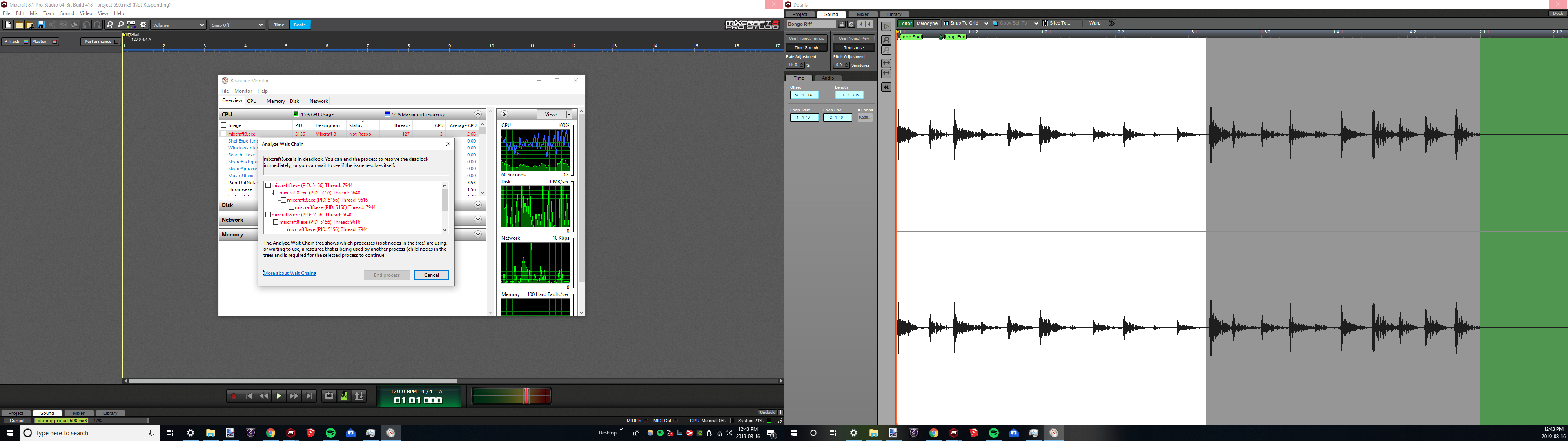1568x441 pixels.
Task: Switch to the Audio tab in sound panel
Action: (x=828, y=78)
